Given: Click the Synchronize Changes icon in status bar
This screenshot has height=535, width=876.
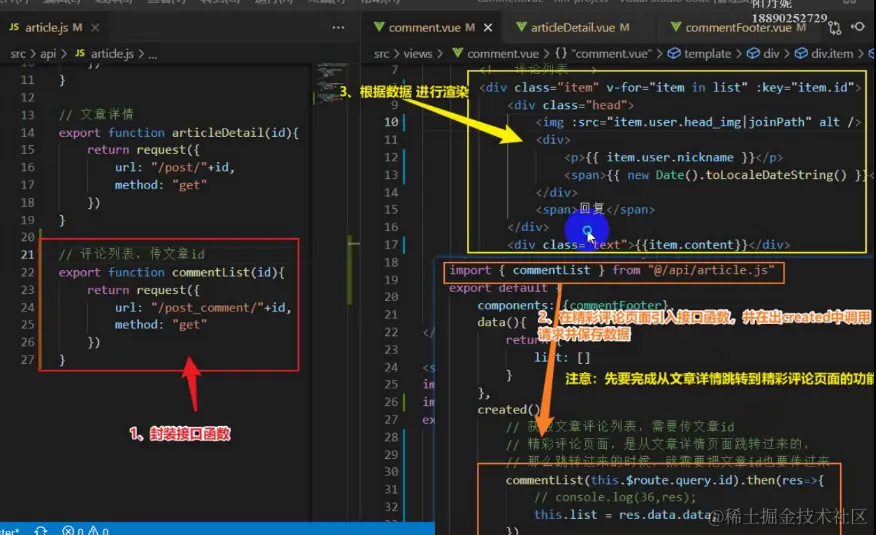Looking at the screenshot, I should point(41,530).
